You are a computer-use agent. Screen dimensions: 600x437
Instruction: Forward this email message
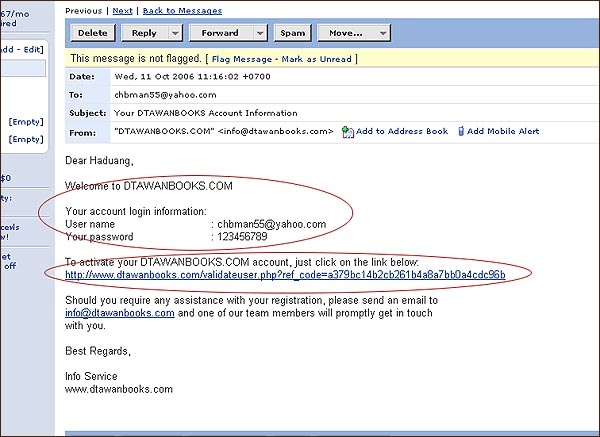click(221, 33)
